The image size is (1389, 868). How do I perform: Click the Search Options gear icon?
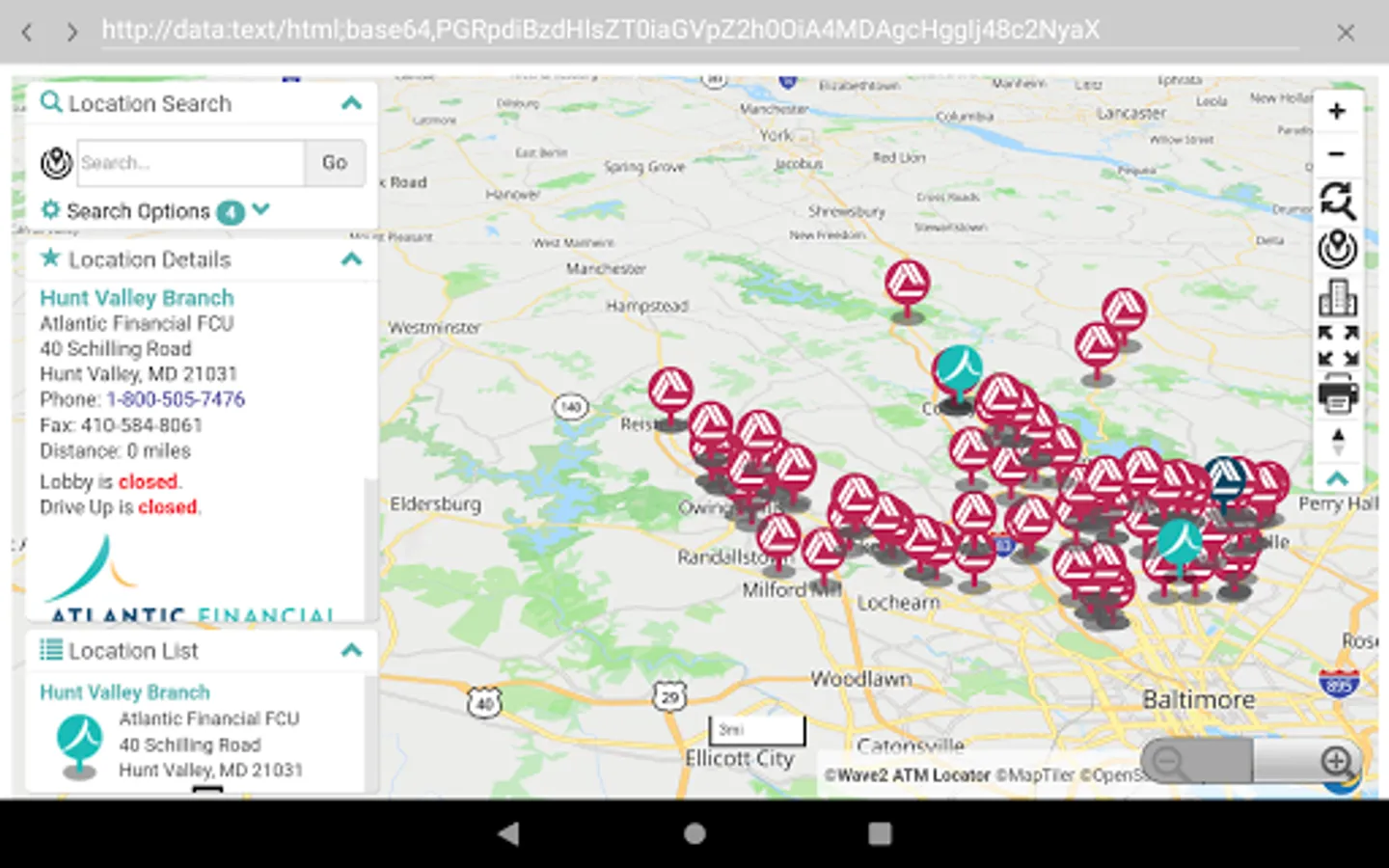coord(50,209)
